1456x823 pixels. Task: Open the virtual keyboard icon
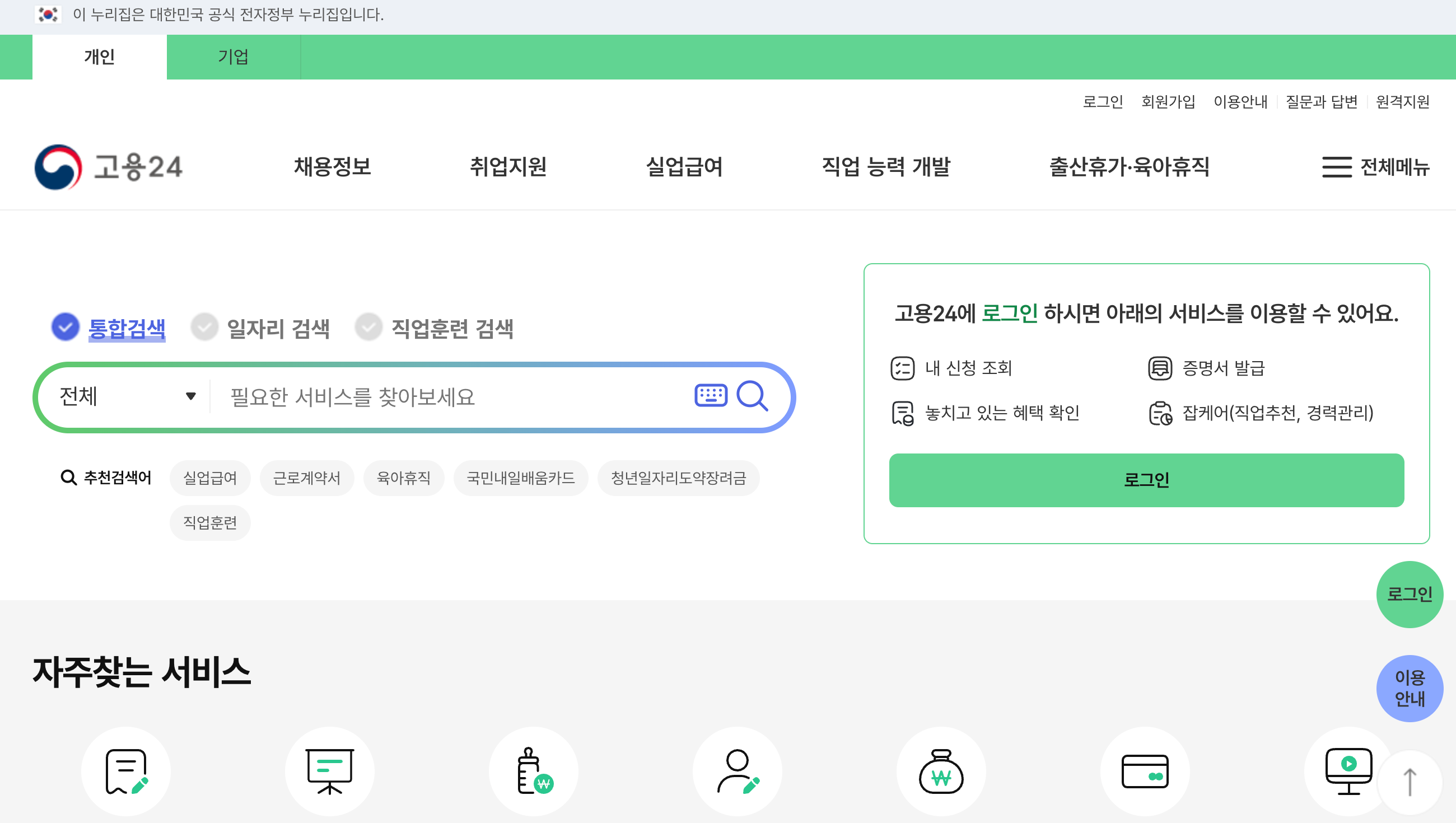[x=711, y=396]
